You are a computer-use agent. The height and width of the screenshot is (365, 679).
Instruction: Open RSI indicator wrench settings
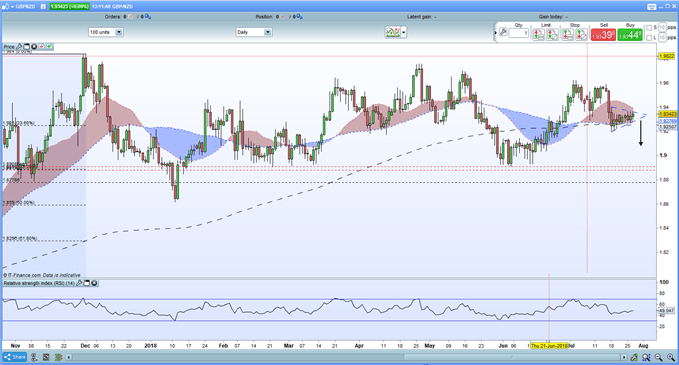coord(79,283)
